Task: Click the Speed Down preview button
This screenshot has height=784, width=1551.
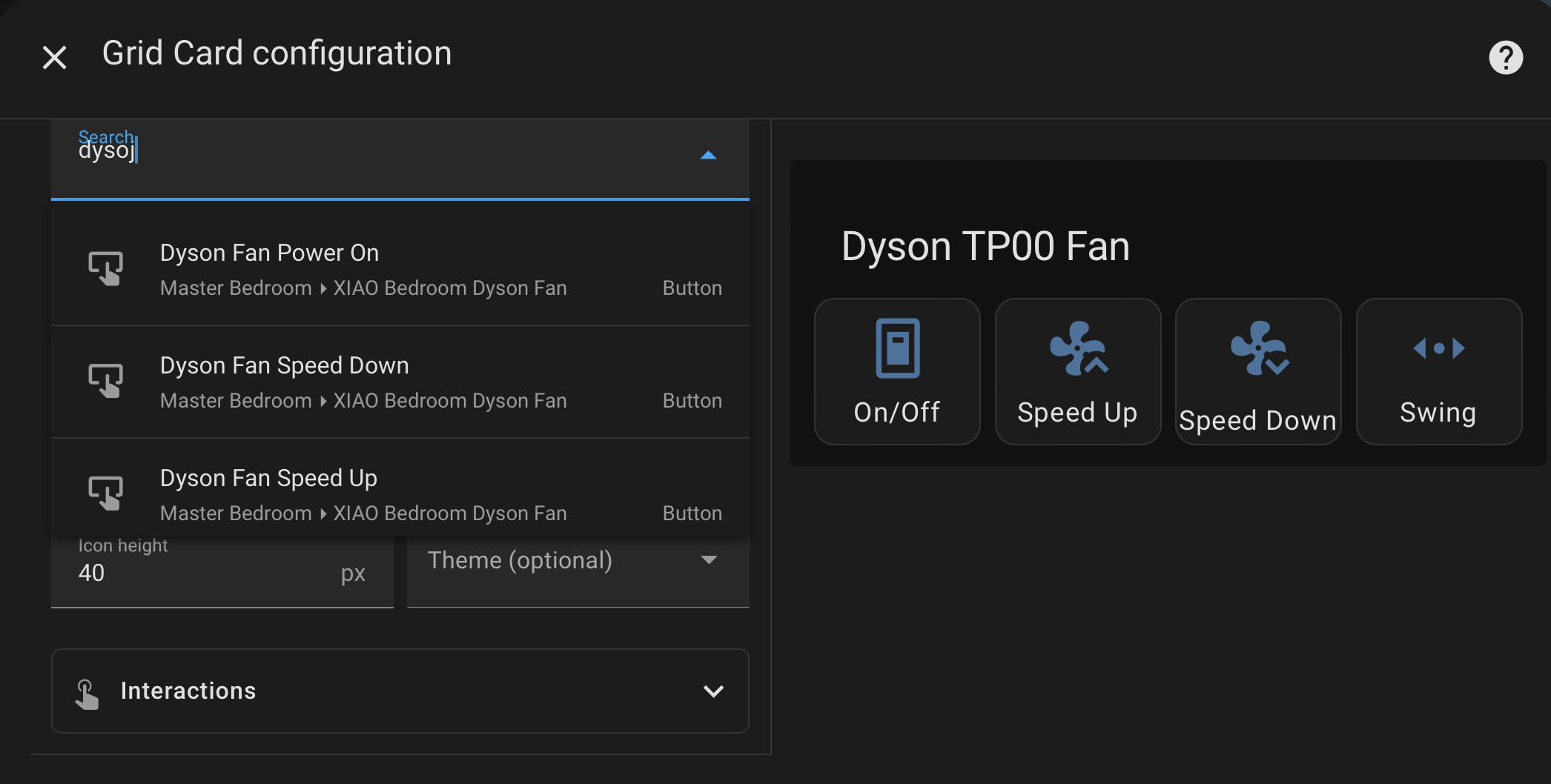Action: coord(1258,371)
